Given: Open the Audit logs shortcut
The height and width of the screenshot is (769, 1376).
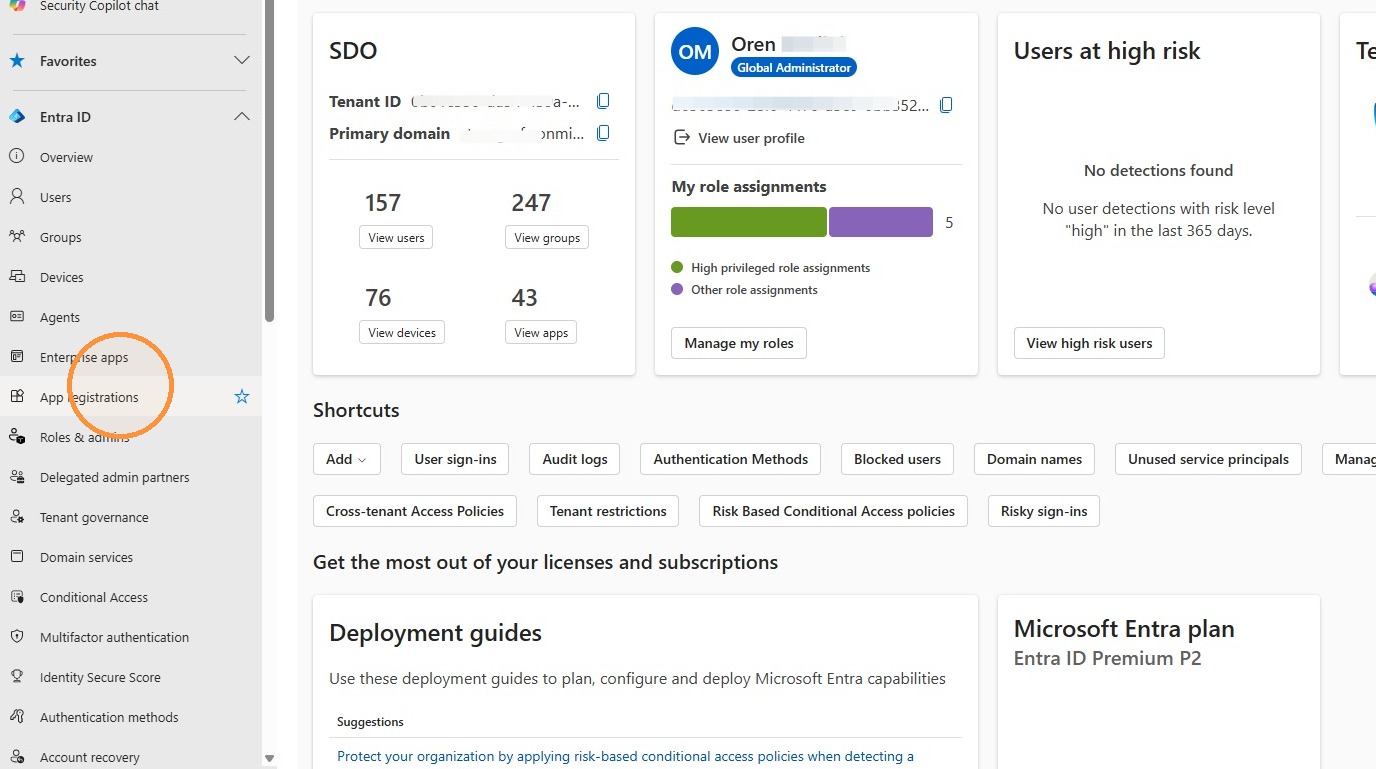Looking at the screenshot, I should coord(575,459).
